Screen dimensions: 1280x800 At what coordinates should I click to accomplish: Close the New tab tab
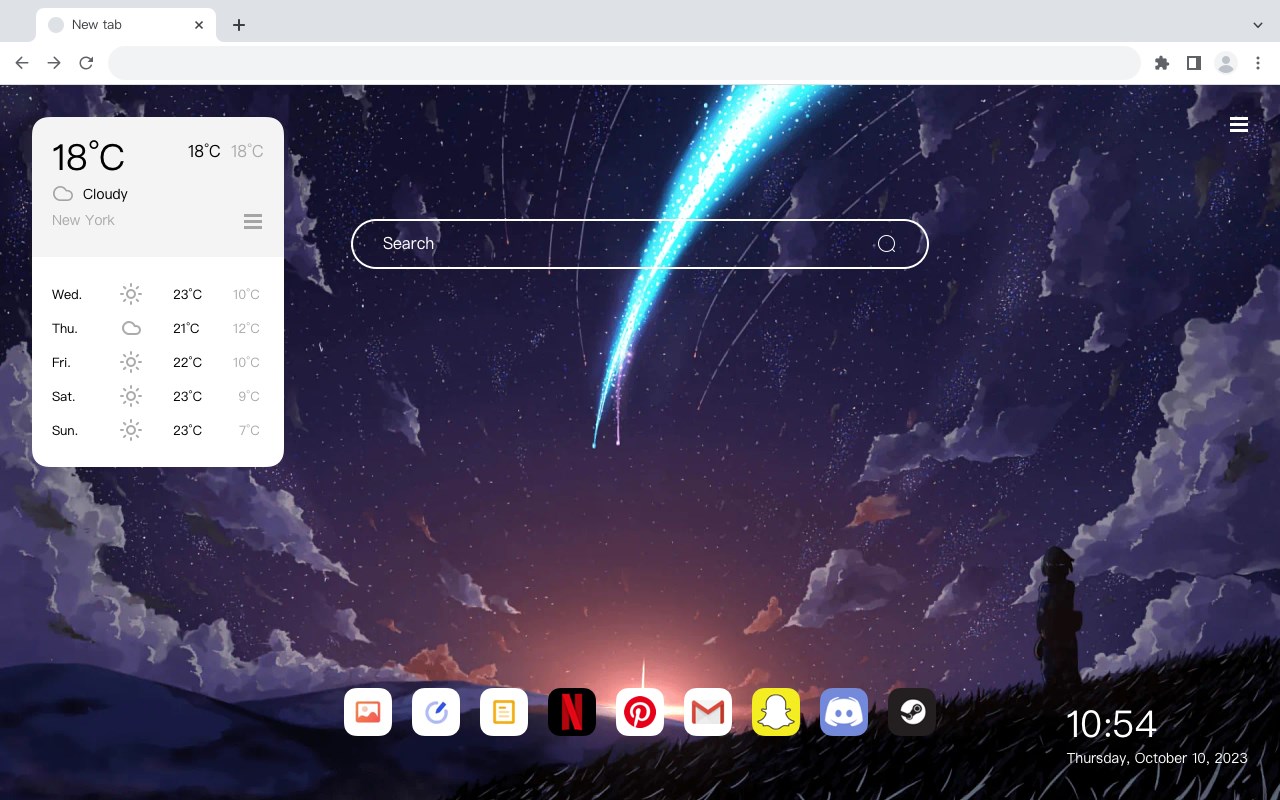(x=199, y=25)
